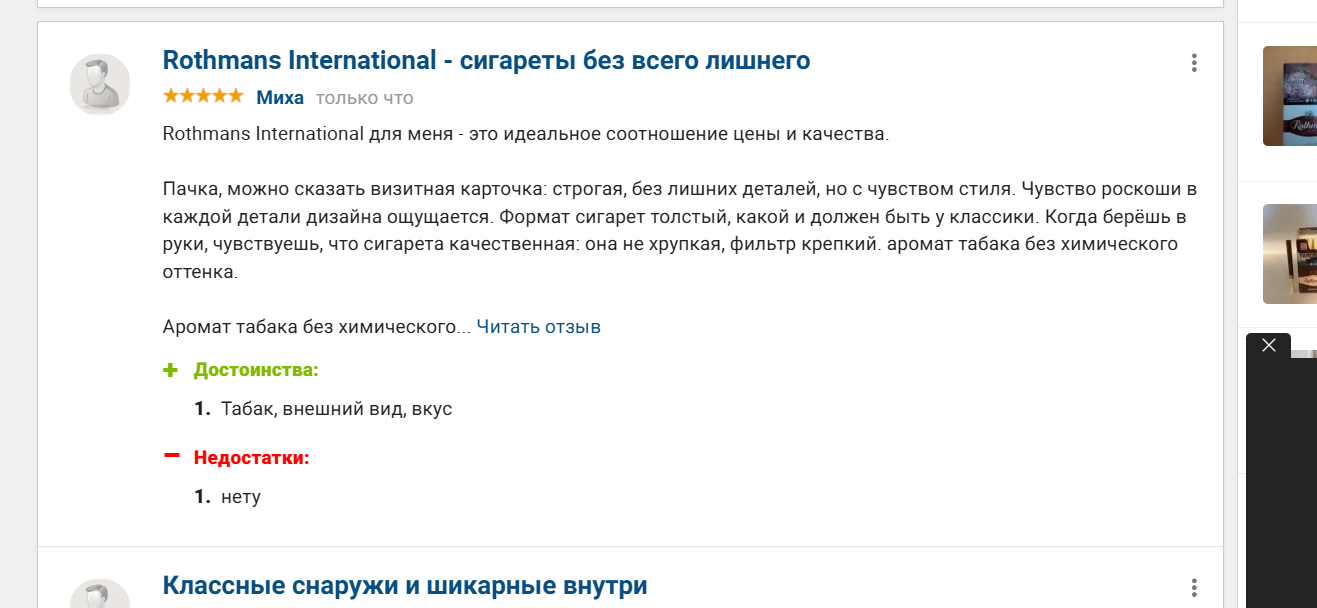Viewport: 1317px width, 608px height.
Task: Open three-dot menu of 'Классные снаружи' review
Action: click(1194, 588)
